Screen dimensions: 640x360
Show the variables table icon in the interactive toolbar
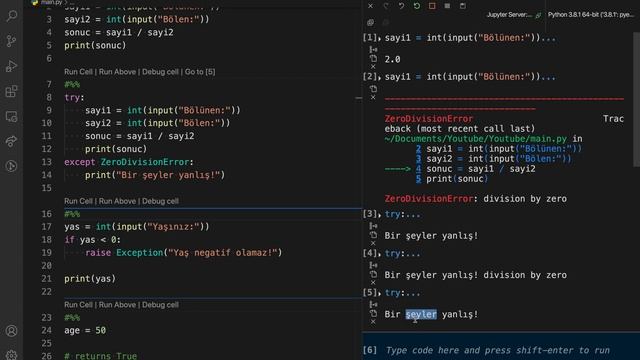pyautogui.click(x=447, y=6)
